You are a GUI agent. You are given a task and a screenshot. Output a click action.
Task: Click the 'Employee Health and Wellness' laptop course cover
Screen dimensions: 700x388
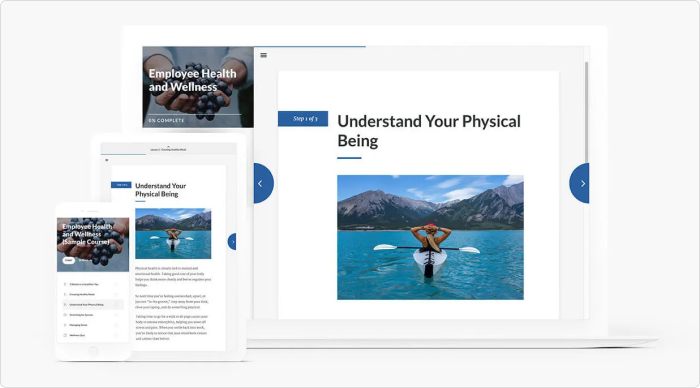click(198, 87)
